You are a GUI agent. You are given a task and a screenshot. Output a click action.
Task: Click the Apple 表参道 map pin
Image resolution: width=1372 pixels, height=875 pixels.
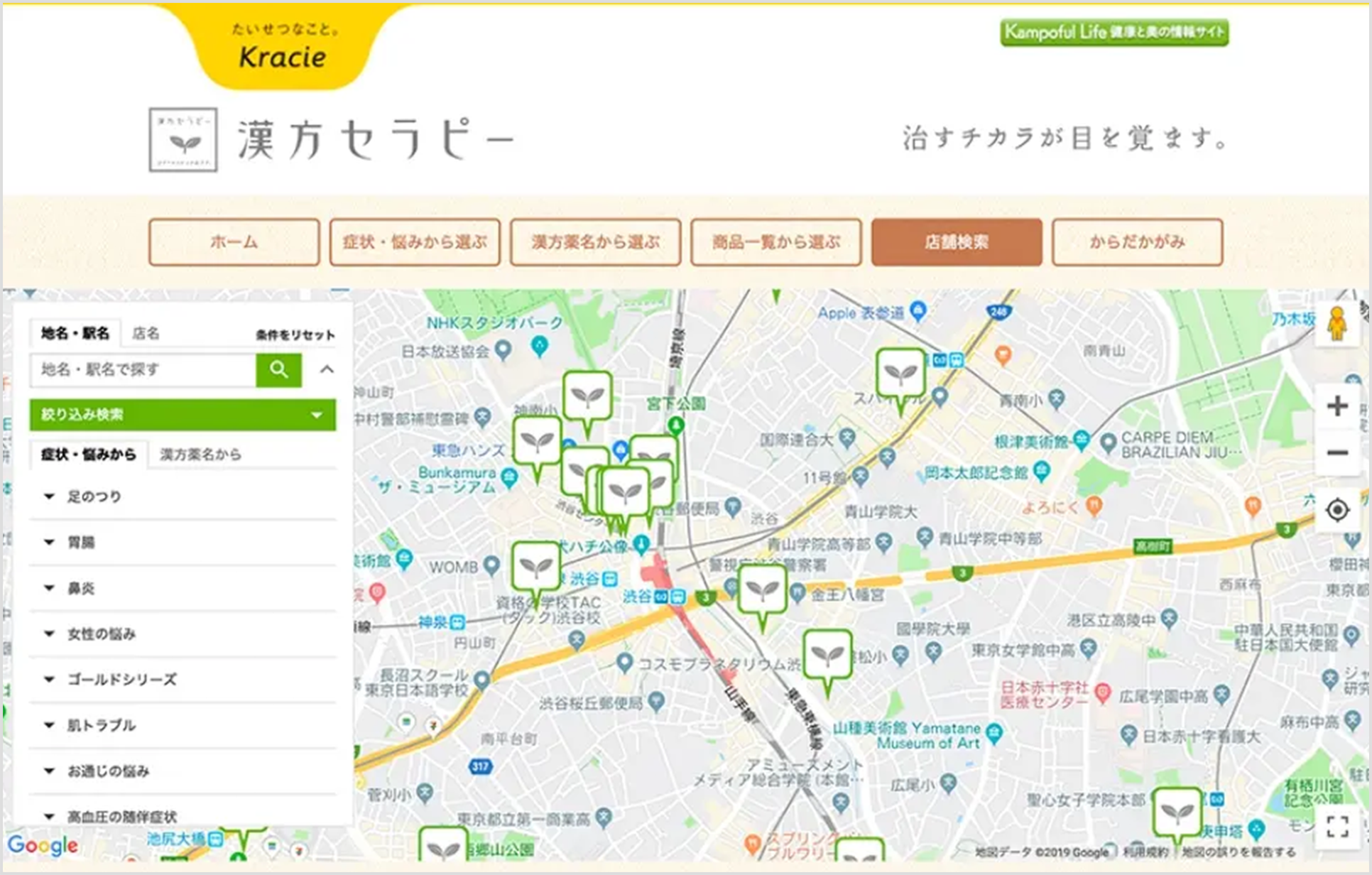click(x=918, y=311)
